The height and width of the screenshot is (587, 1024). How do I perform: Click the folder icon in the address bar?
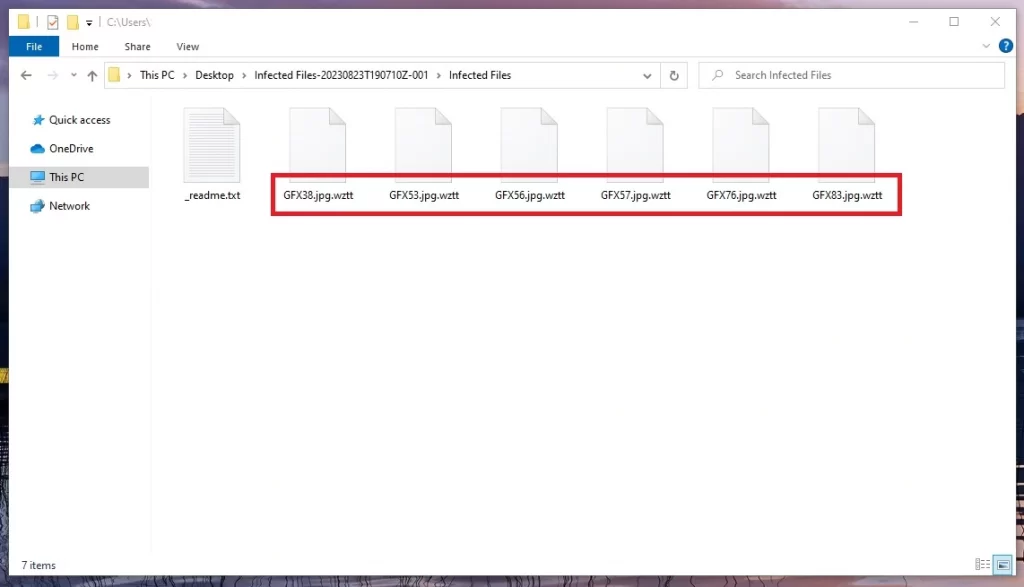[114, 75]
